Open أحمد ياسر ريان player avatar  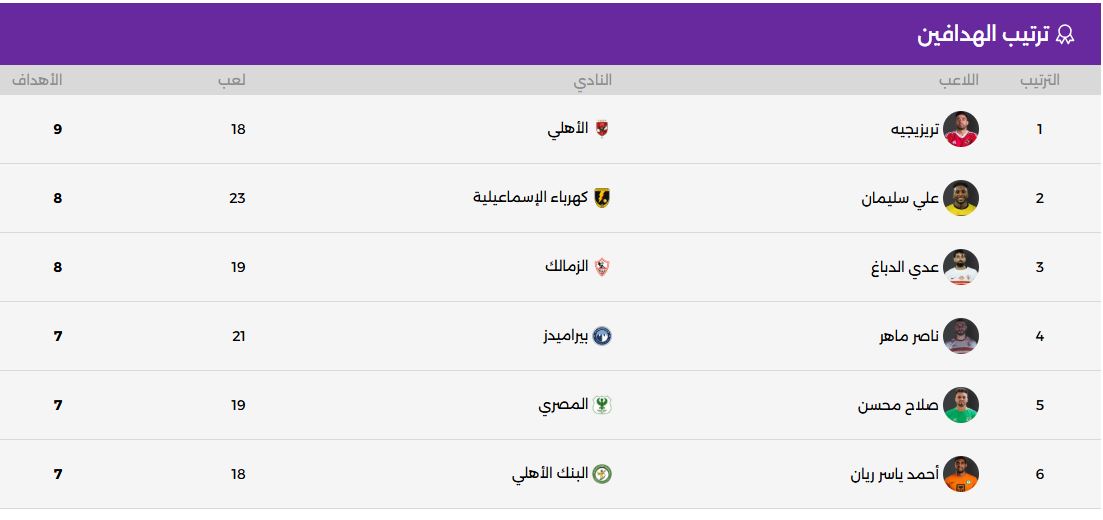[x=961, y=474]
